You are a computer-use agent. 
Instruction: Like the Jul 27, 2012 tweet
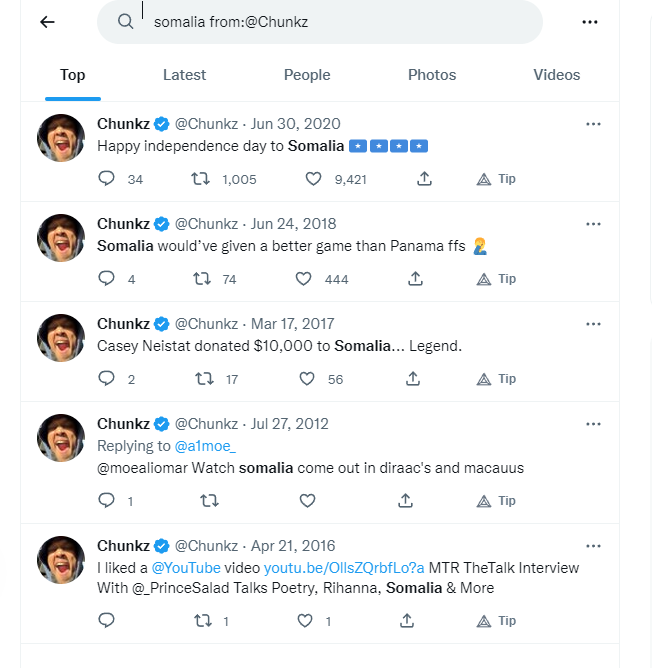308,500
